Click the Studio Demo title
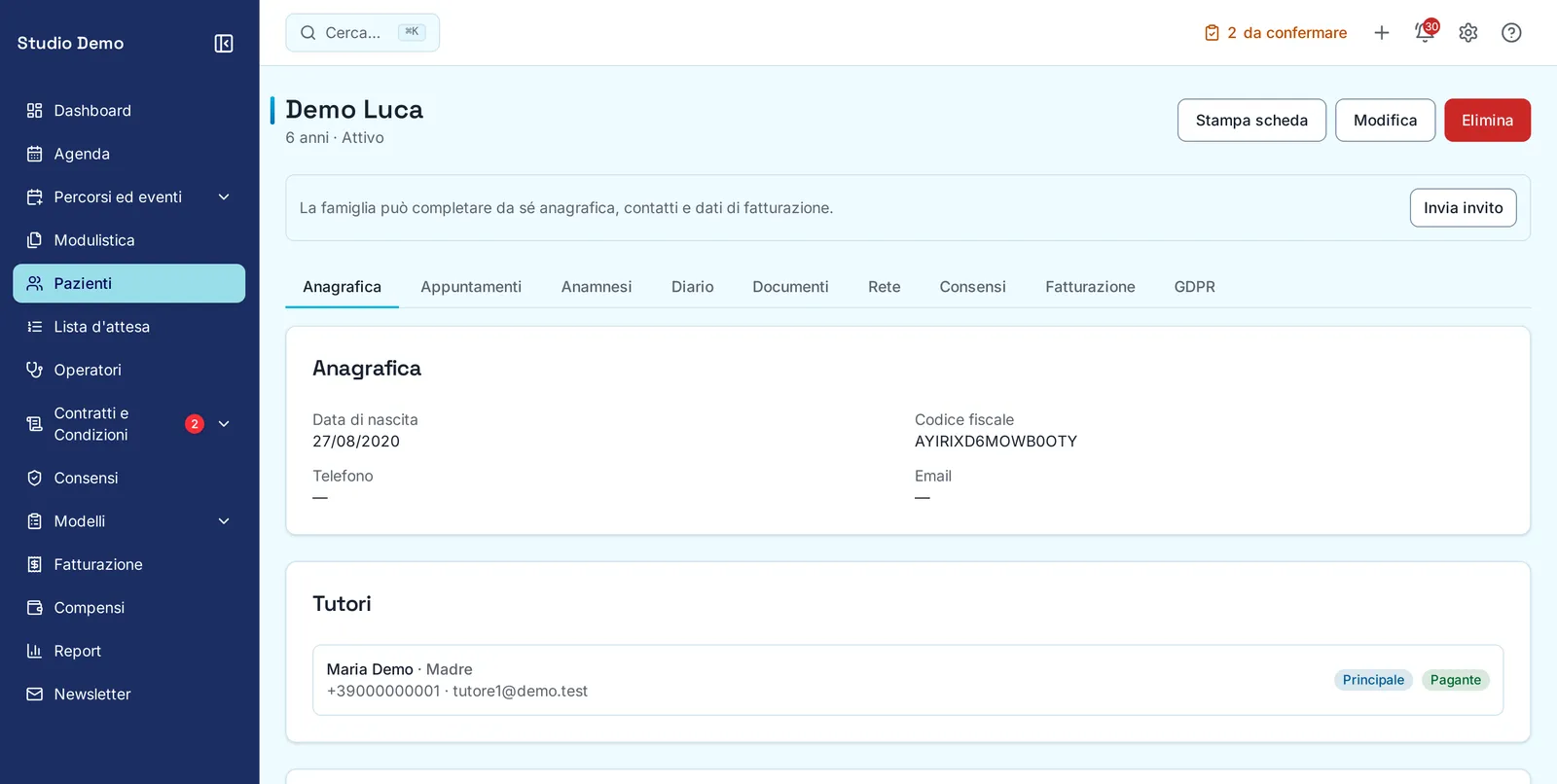This screenshot has width=1557, height=784. pyautogui.click(x=70, y=43)
